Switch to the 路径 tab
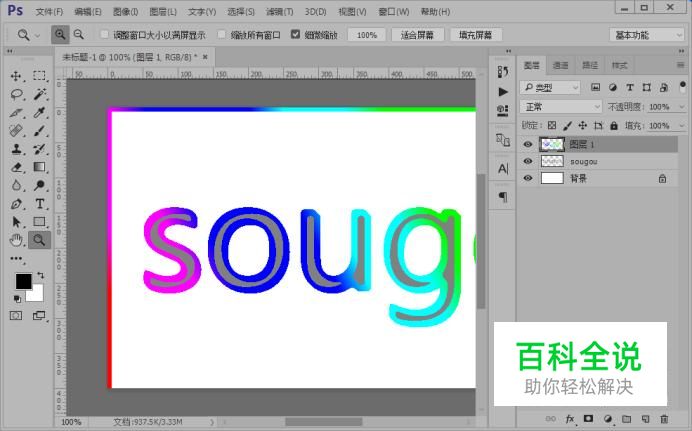 [590, 65]
